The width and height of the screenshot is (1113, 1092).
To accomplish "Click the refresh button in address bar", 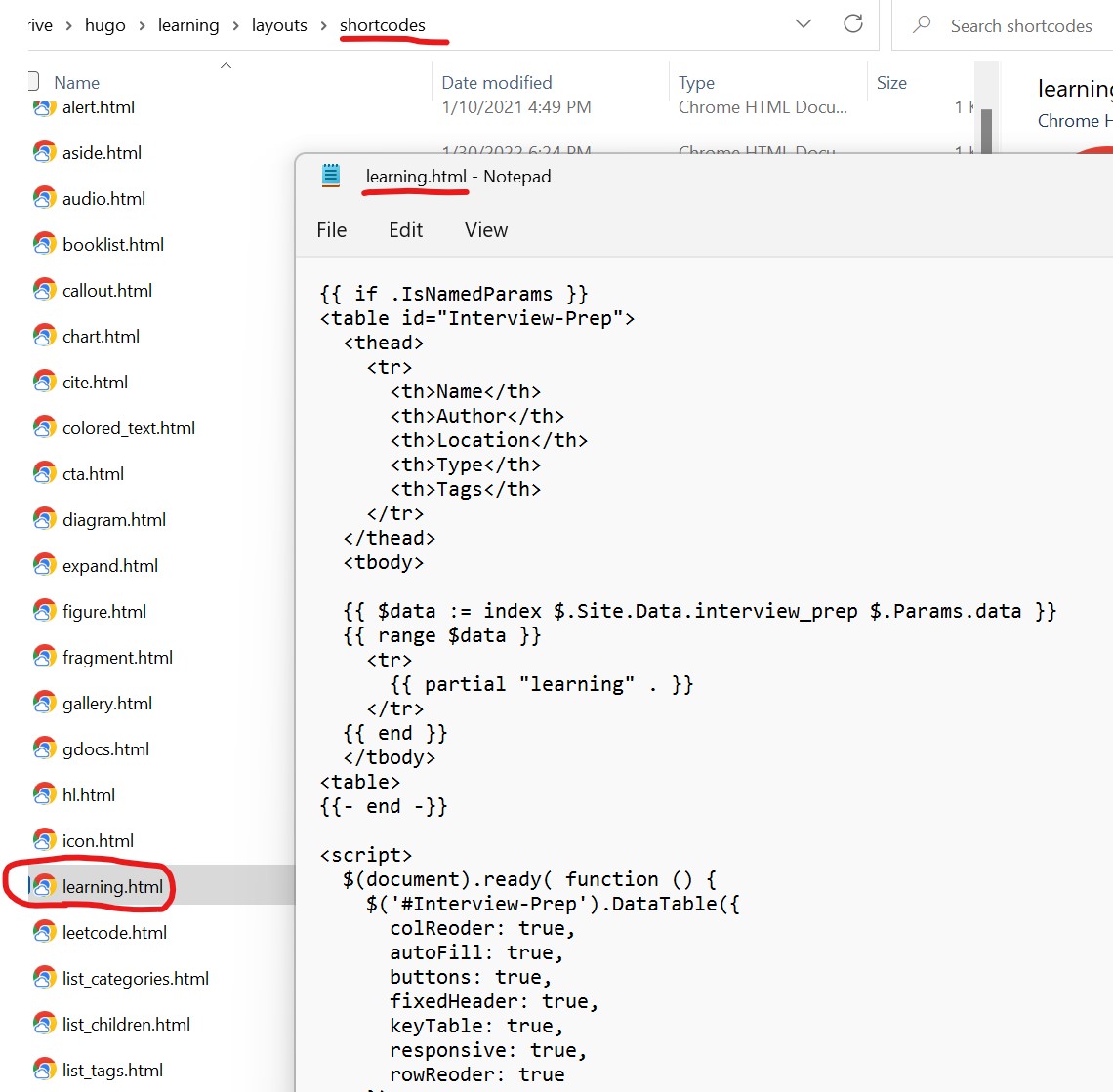I will click(x=852, y=24).
